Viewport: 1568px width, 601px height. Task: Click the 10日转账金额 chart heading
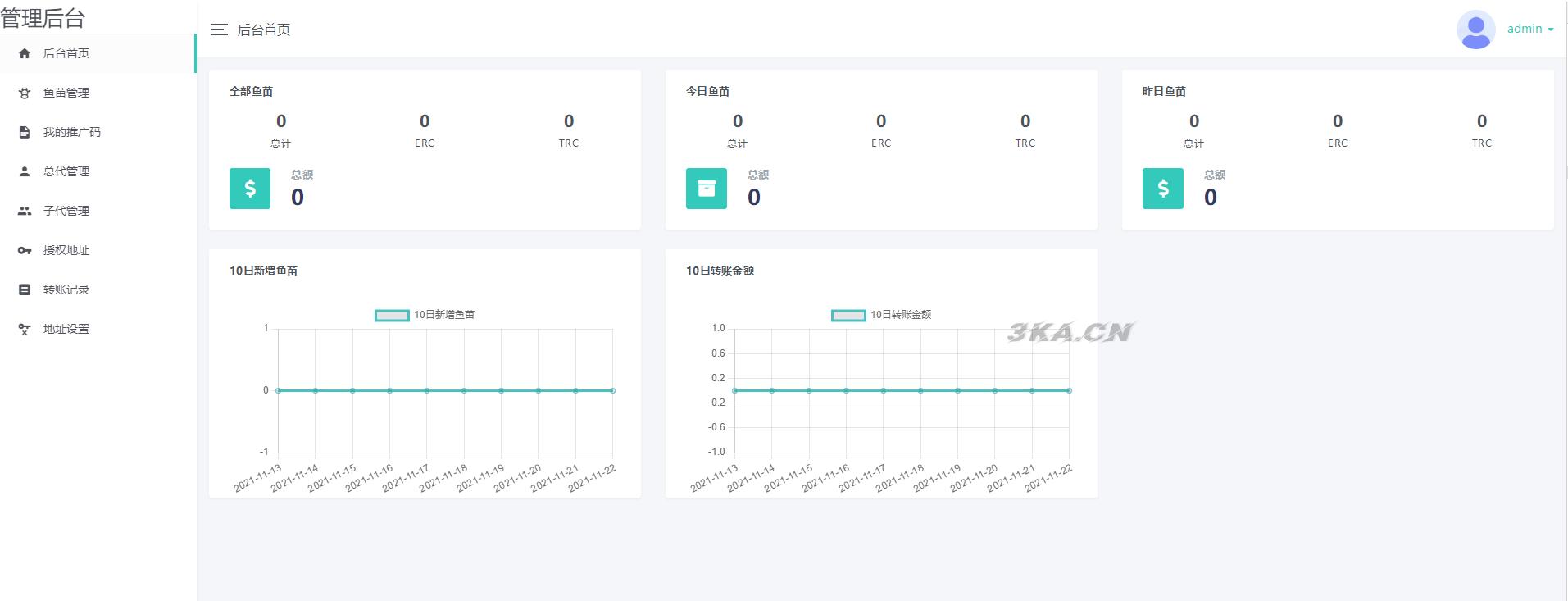point(720,271)
